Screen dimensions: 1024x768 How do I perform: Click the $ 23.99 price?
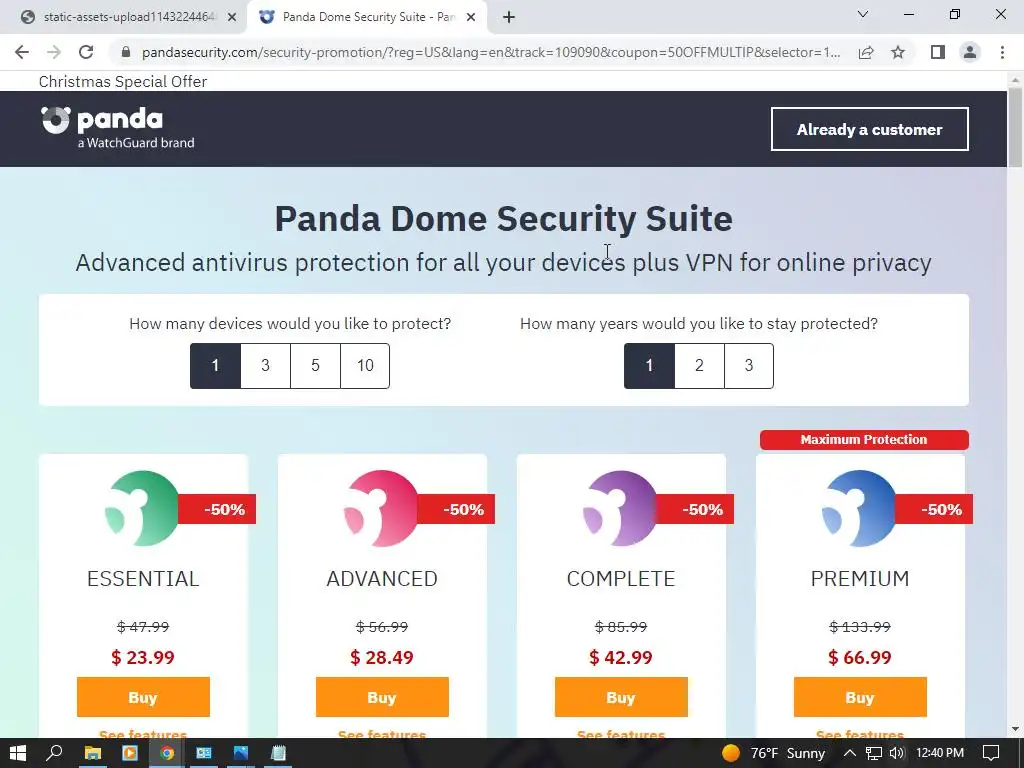pos(143,657)
